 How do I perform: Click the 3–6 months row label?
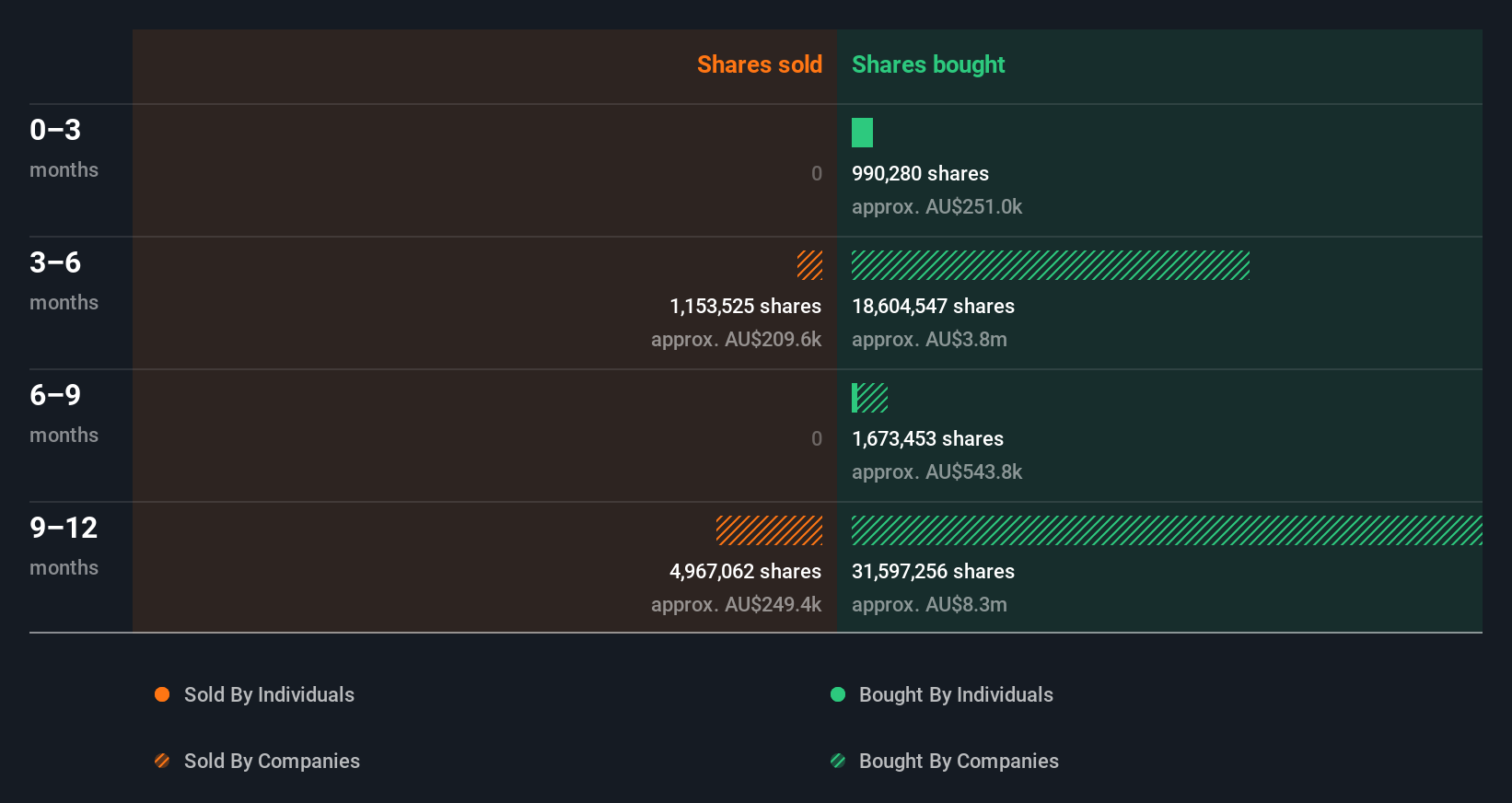(64, 280)
